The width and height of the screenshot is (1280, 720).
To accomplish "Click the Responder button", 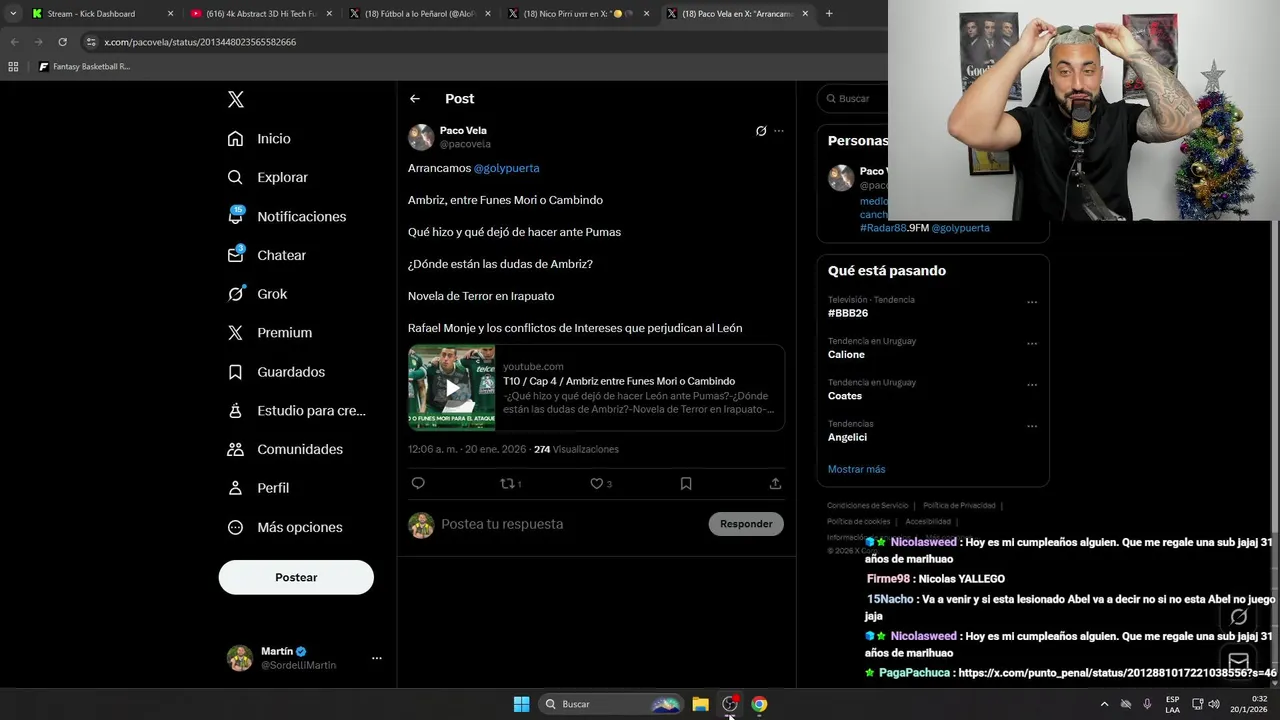I will tap(746, 524).
